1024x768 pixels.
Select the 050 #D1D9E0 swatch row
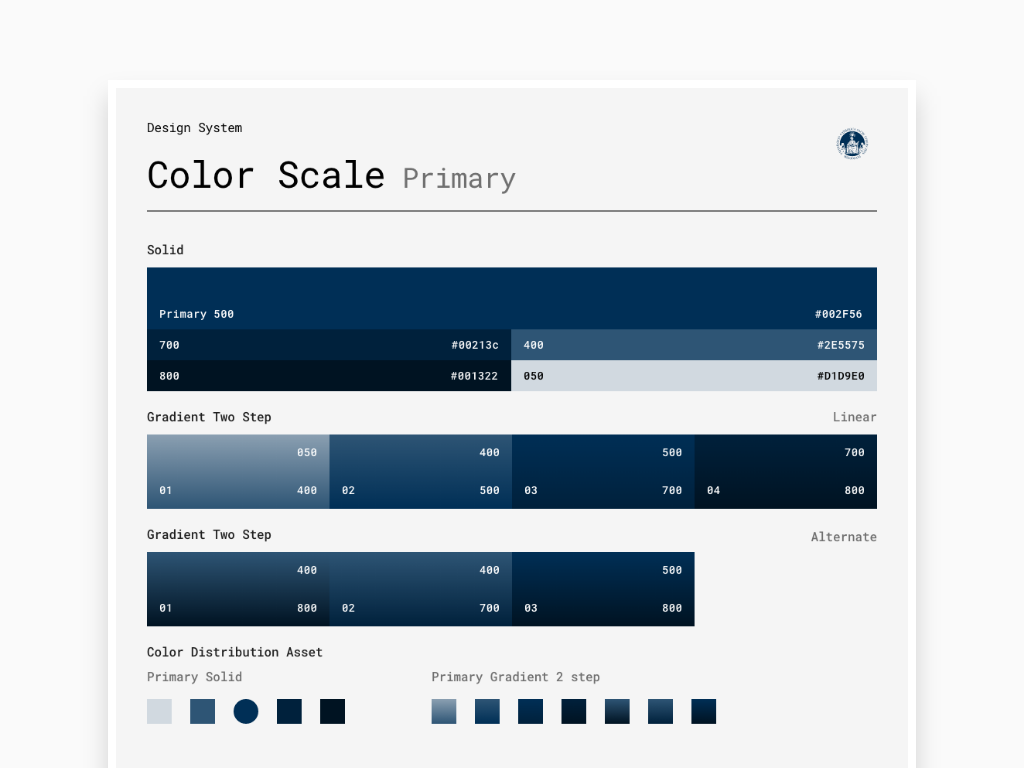pyautogui.click(x=694, y=376)
